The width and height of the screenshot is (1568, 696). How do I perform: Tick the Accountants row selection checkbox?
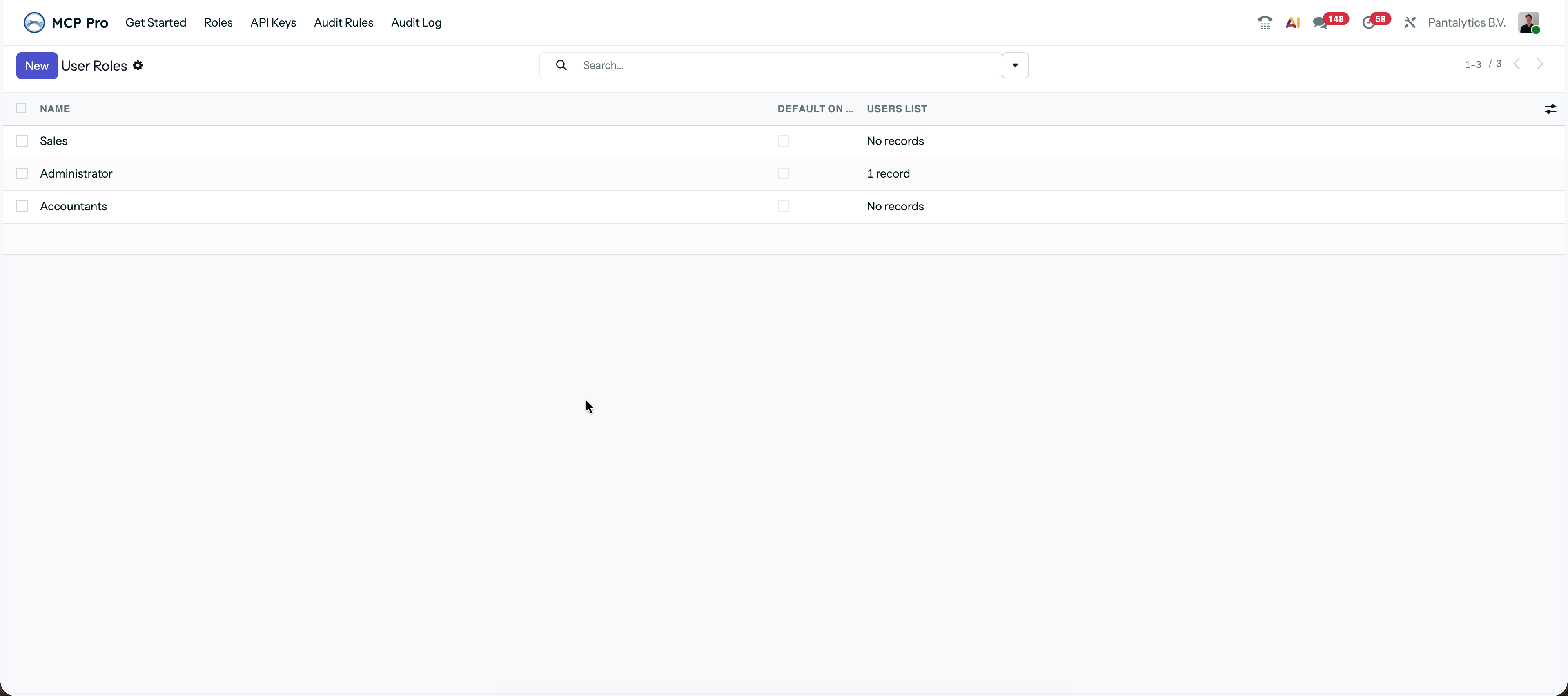pos(22,206)
